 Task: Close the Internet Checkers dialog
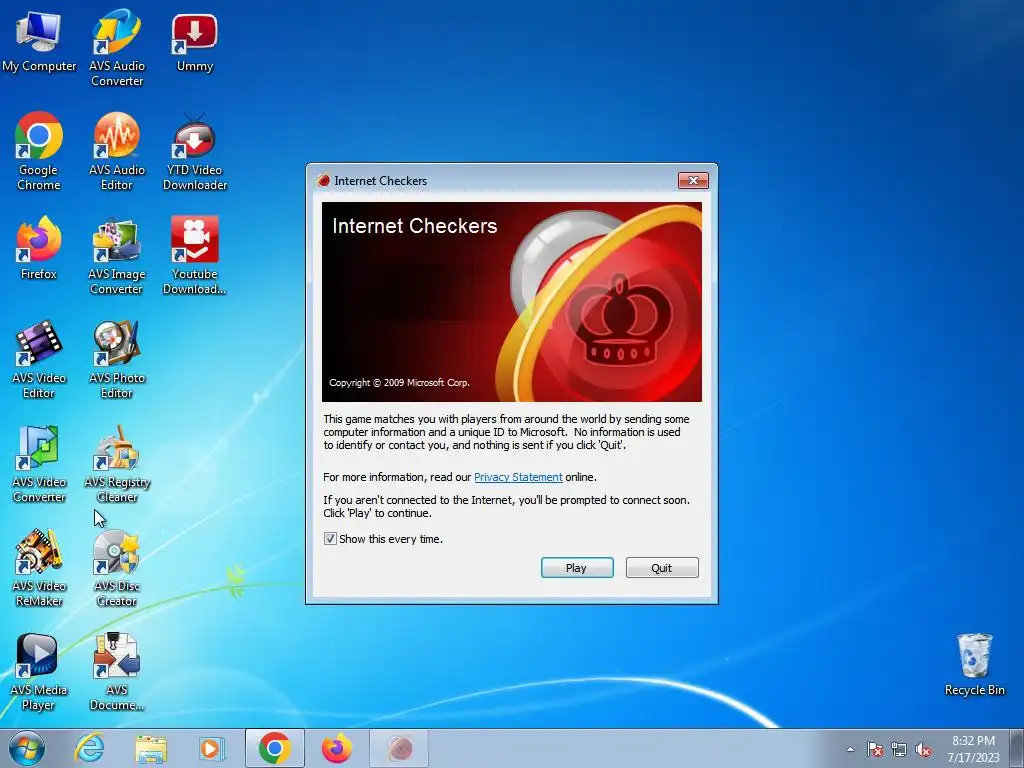(x=693, y=180)
